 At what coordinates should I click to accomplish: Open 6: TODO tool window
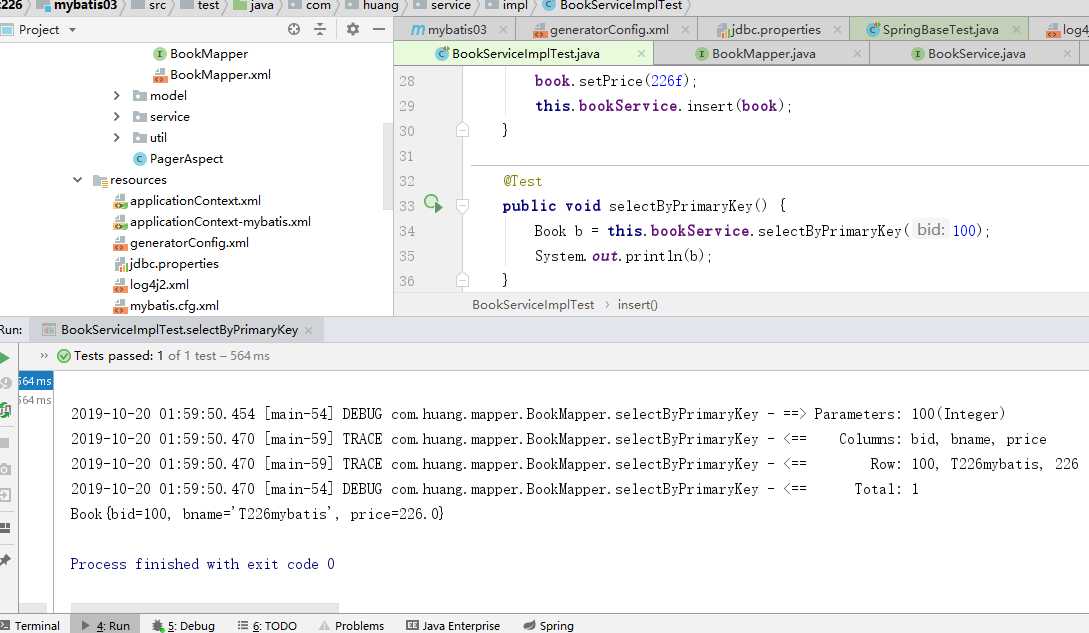(x=267, y=625)
